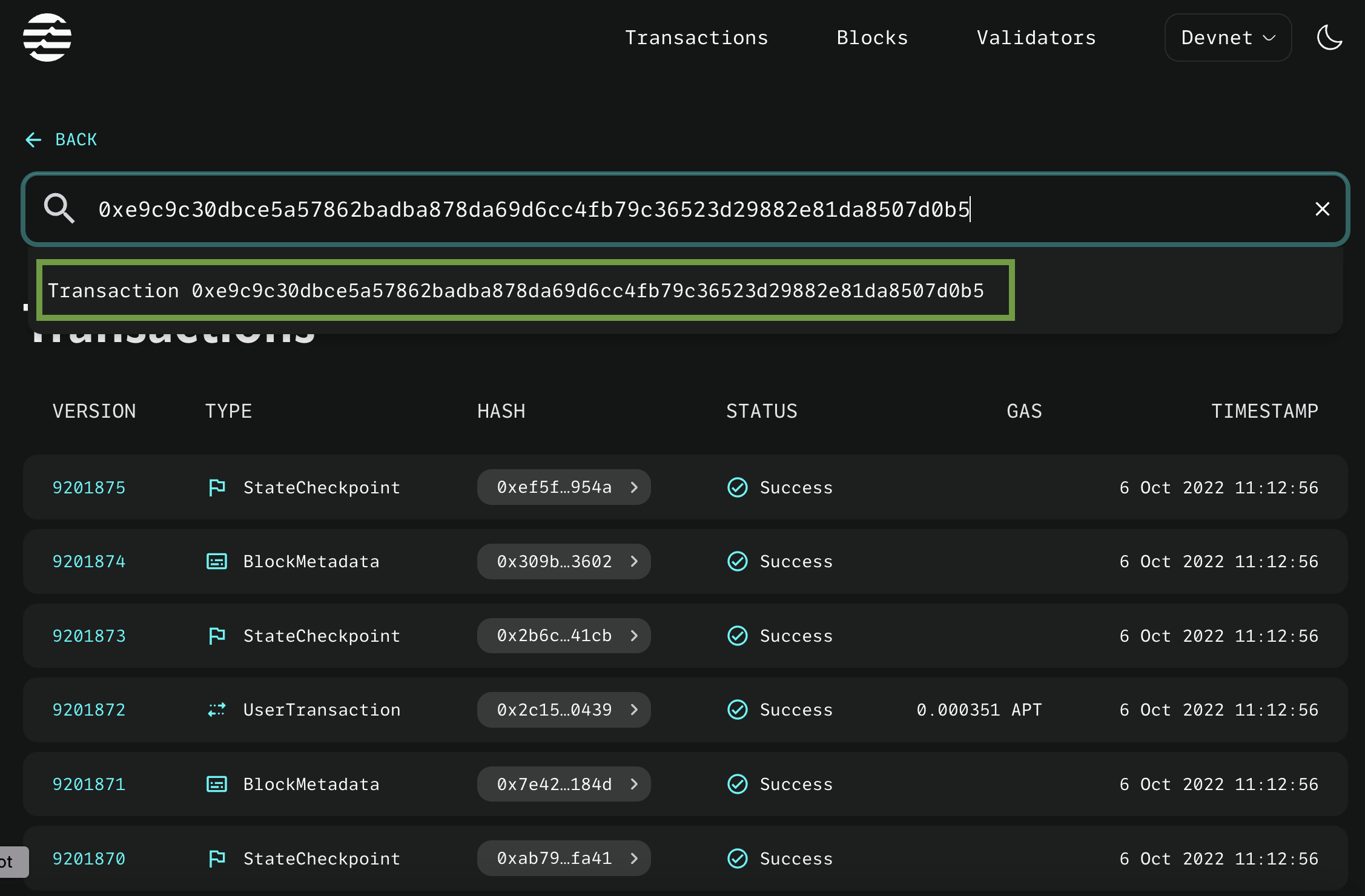Viewport: 1365px width, 896px height.
Task: Toggle dark mode with the moon icon
Action: [x=1329, y=37]
